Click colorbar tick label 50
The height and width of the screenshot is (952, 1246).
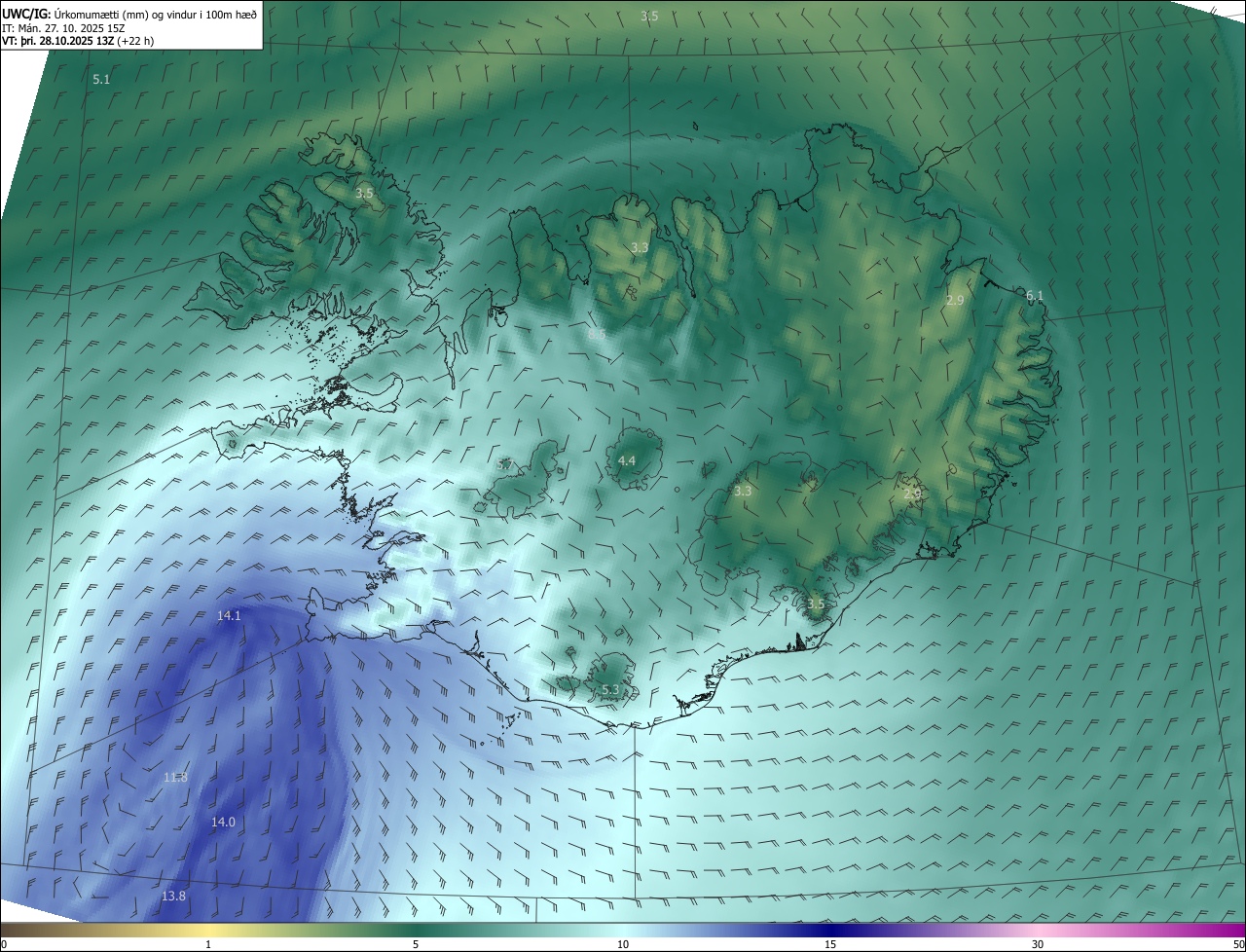coord(1238,944)
